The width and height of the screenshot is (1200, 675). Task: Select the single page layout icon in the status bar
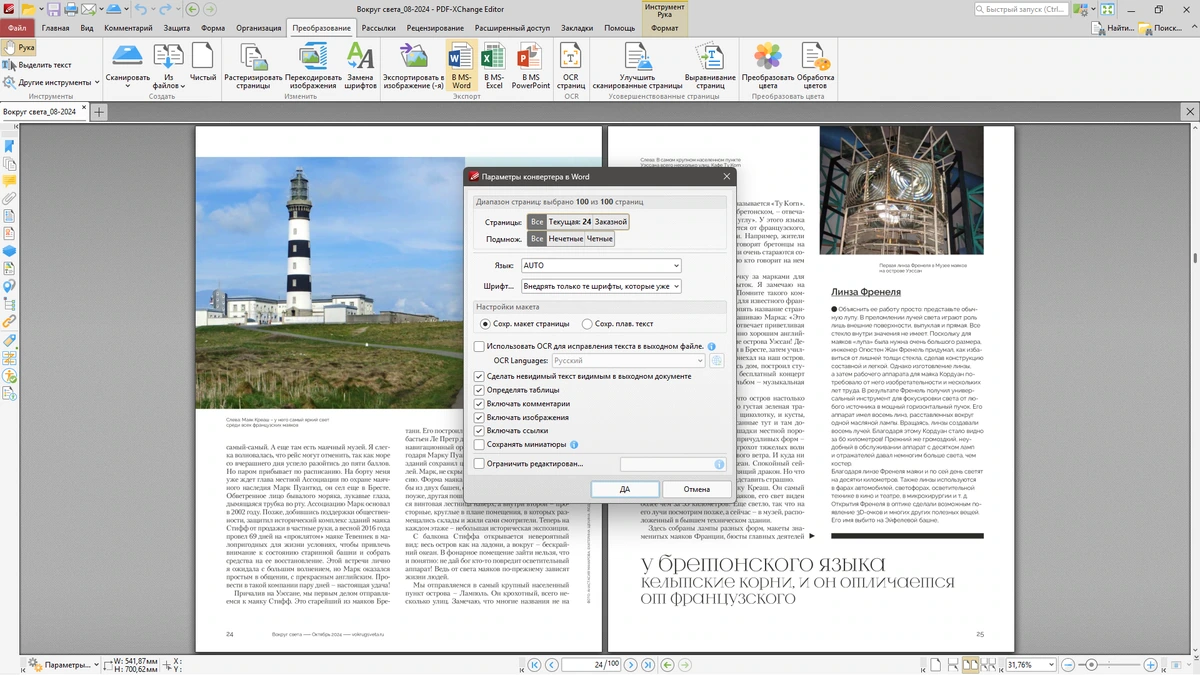tap(935, 665)
